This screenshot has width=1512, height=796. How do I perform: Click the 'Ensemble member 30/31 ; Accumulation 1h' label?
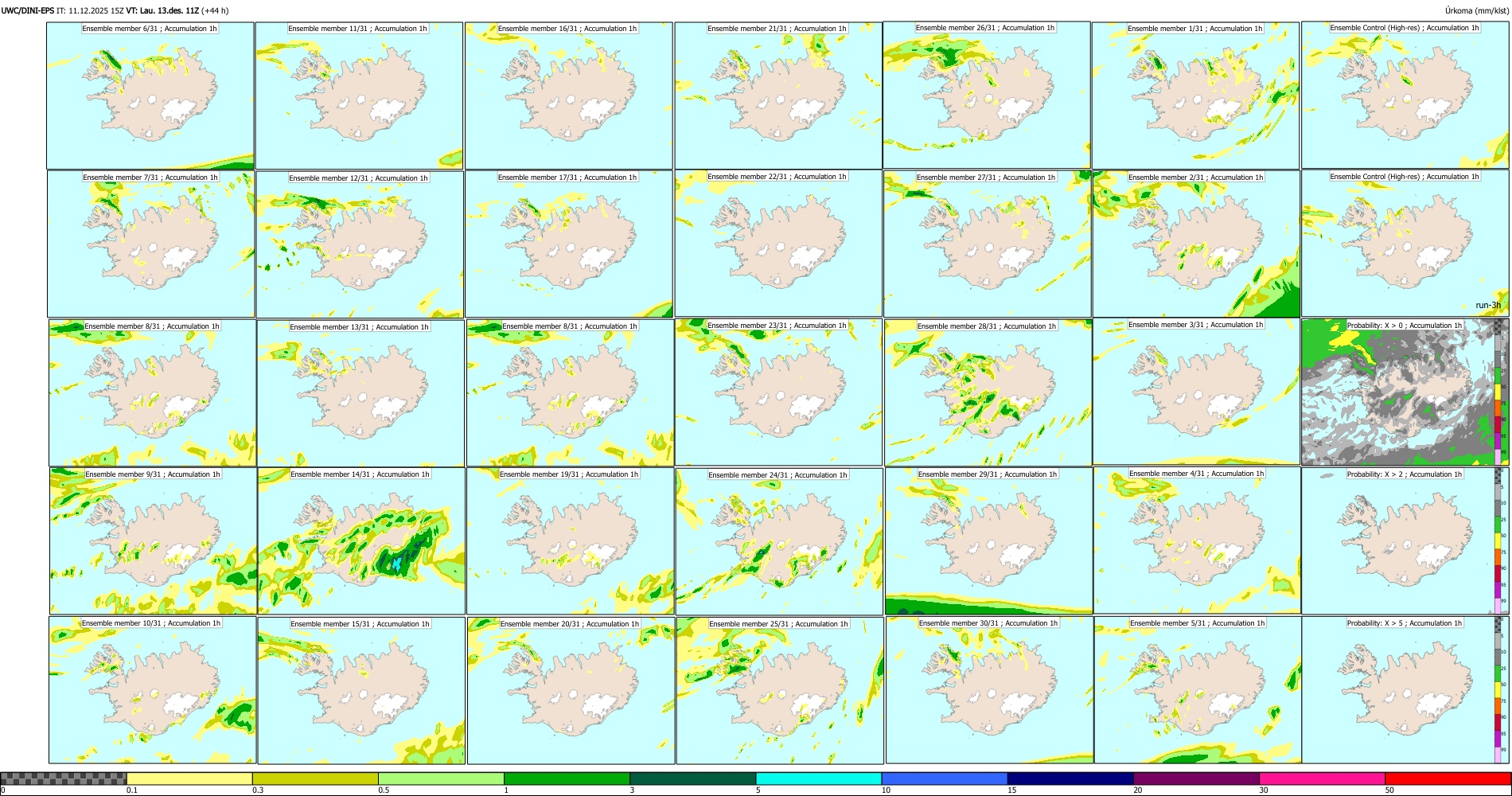coord(988,623)
